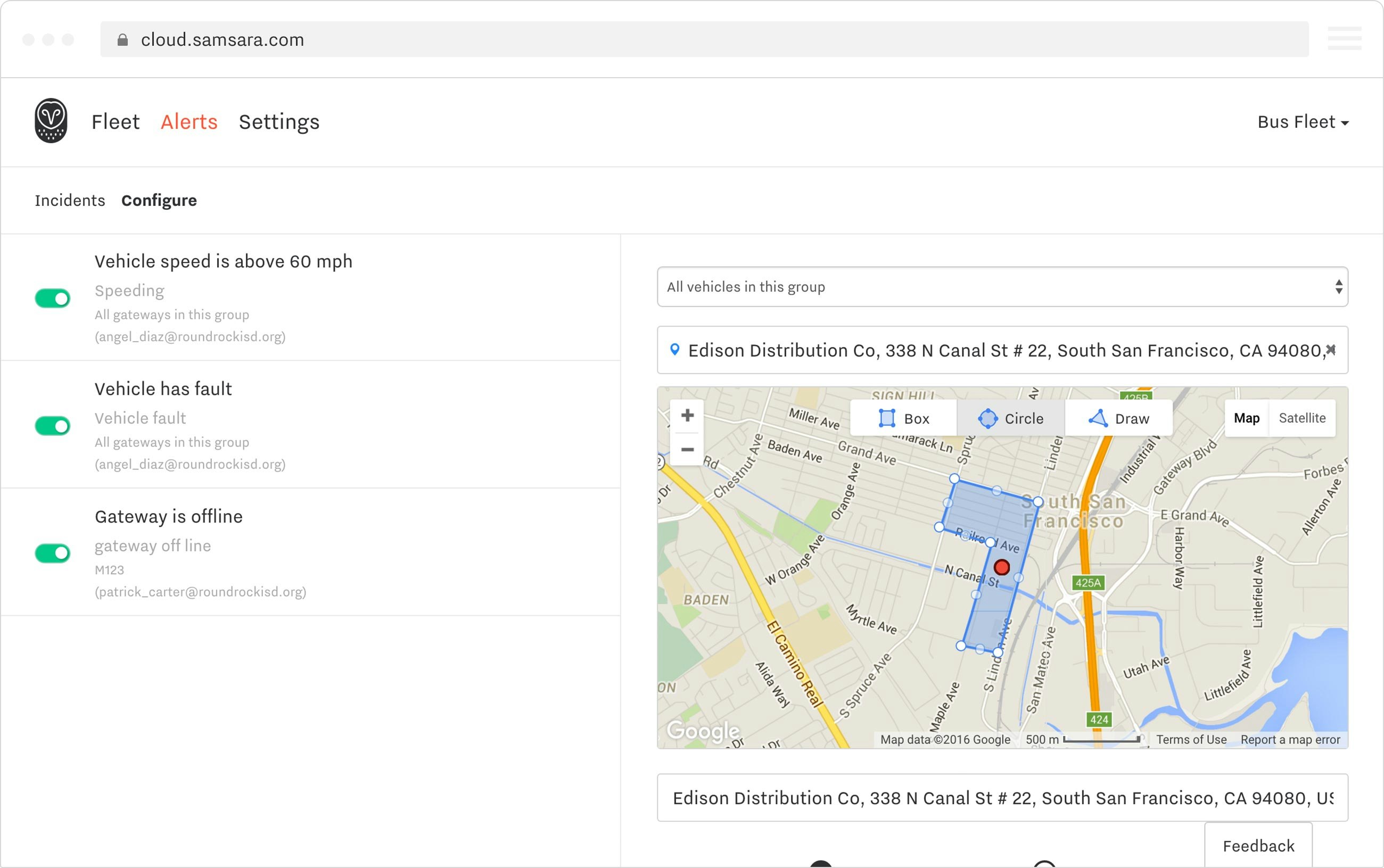Toggle off Gateway is offline alert
This screenshot has width=1384, height=868.
tap(53, 553)
